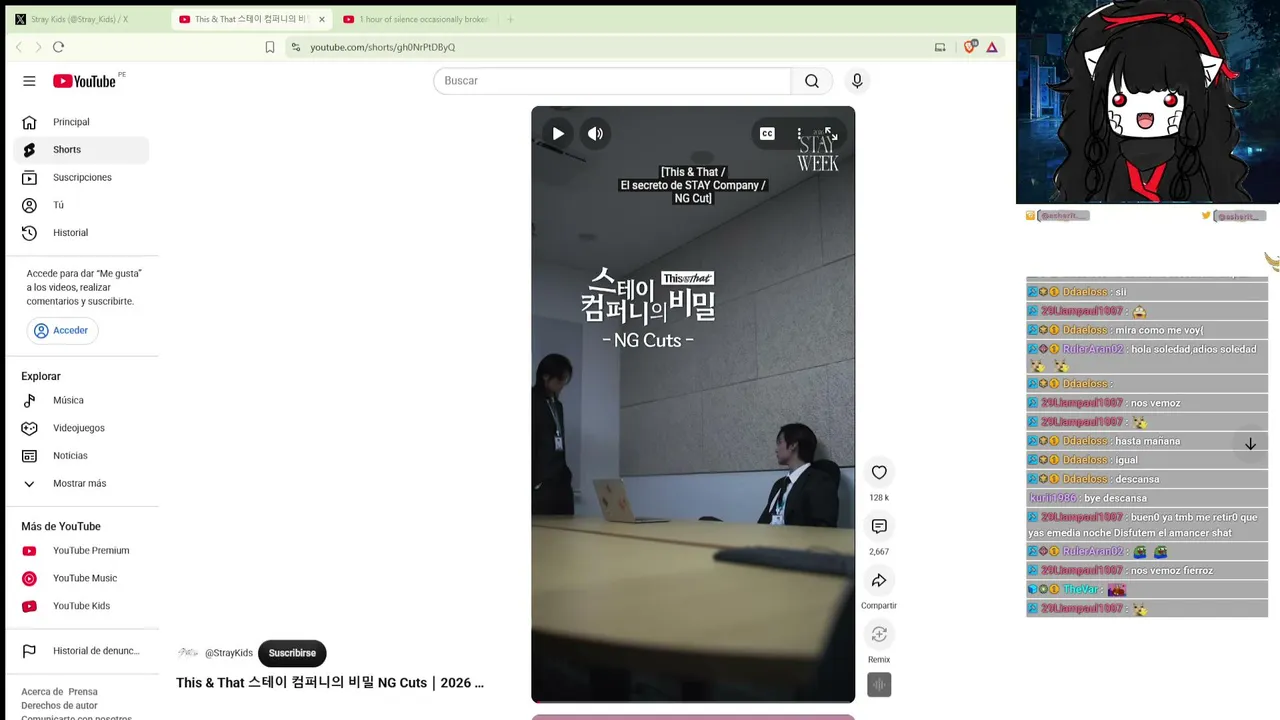The image size is (1280, 720).
Task: Like the Short with the heart
Action: pos(879,472)
